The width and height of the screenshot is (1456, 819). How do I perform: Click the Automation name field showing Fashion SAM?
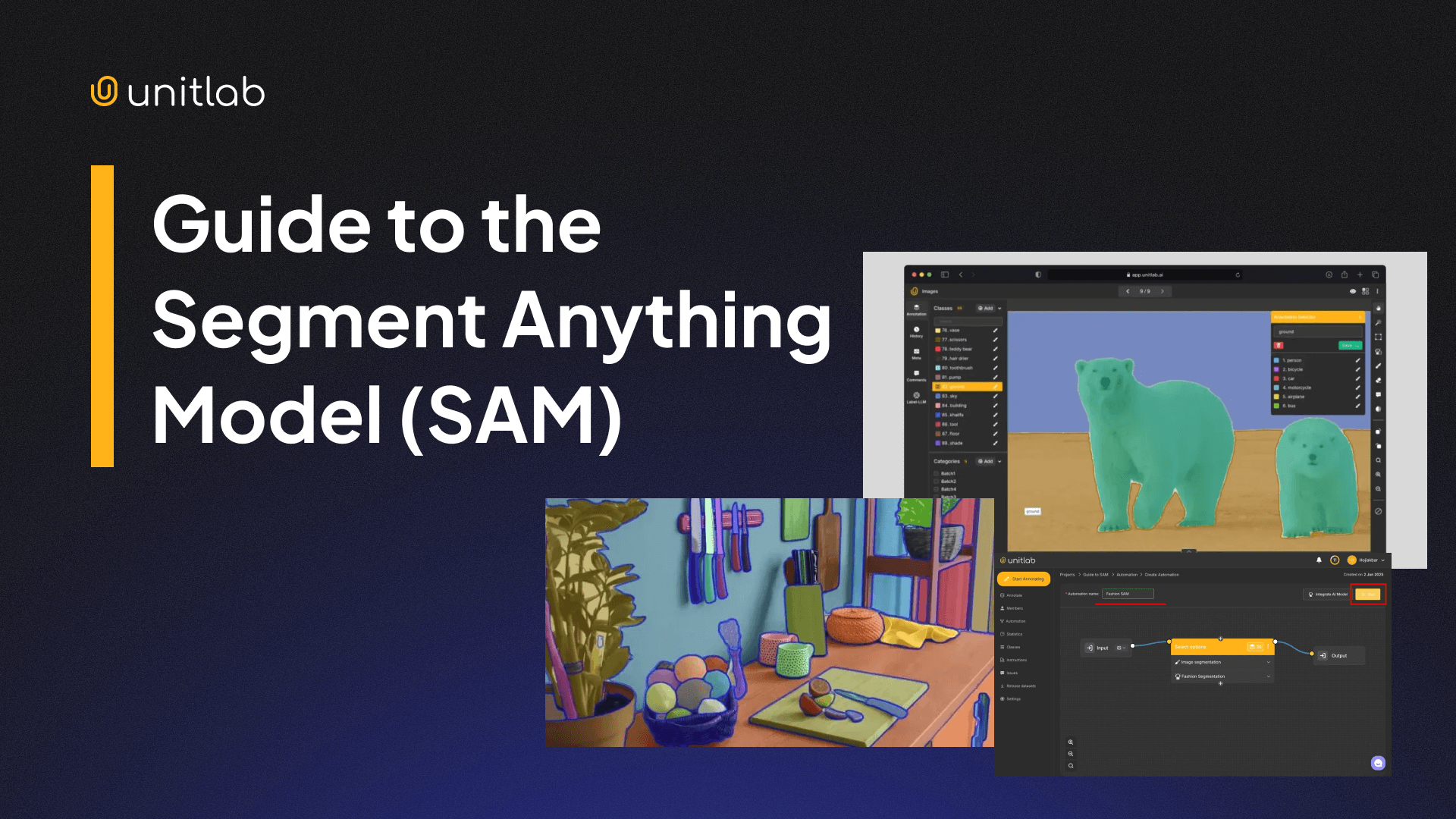1128,594
